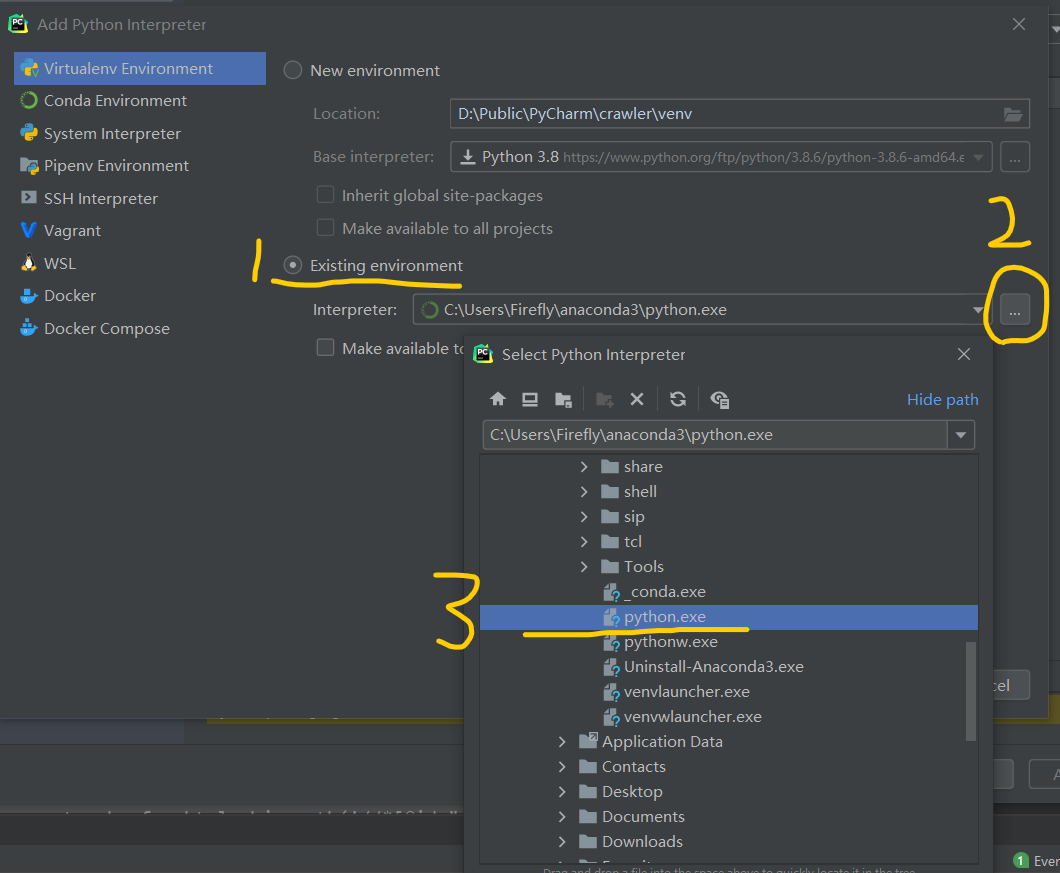Expand the shell folder
The width and height of the screenshot is (1060, 873).
[x=584, y=492]
